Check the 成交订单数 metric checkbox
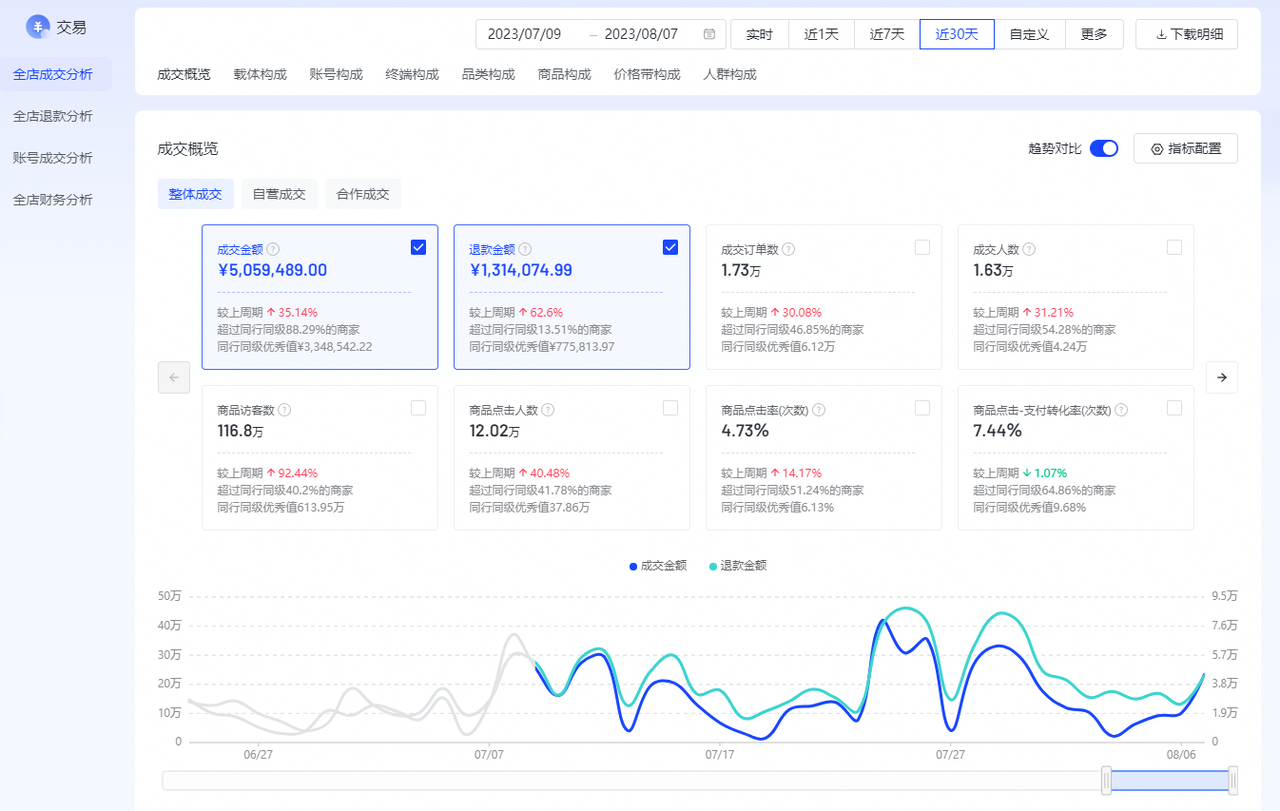Viewport: 1280px width, 811px height. click(x=922, y=247)
